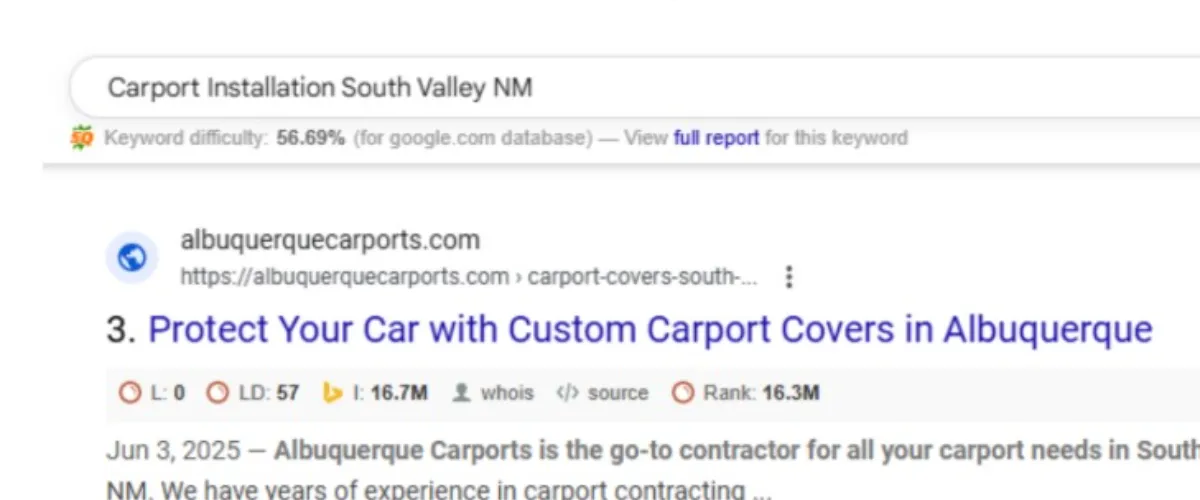
Task: Click the code brackets icon next to source
Action: point(567,393)
